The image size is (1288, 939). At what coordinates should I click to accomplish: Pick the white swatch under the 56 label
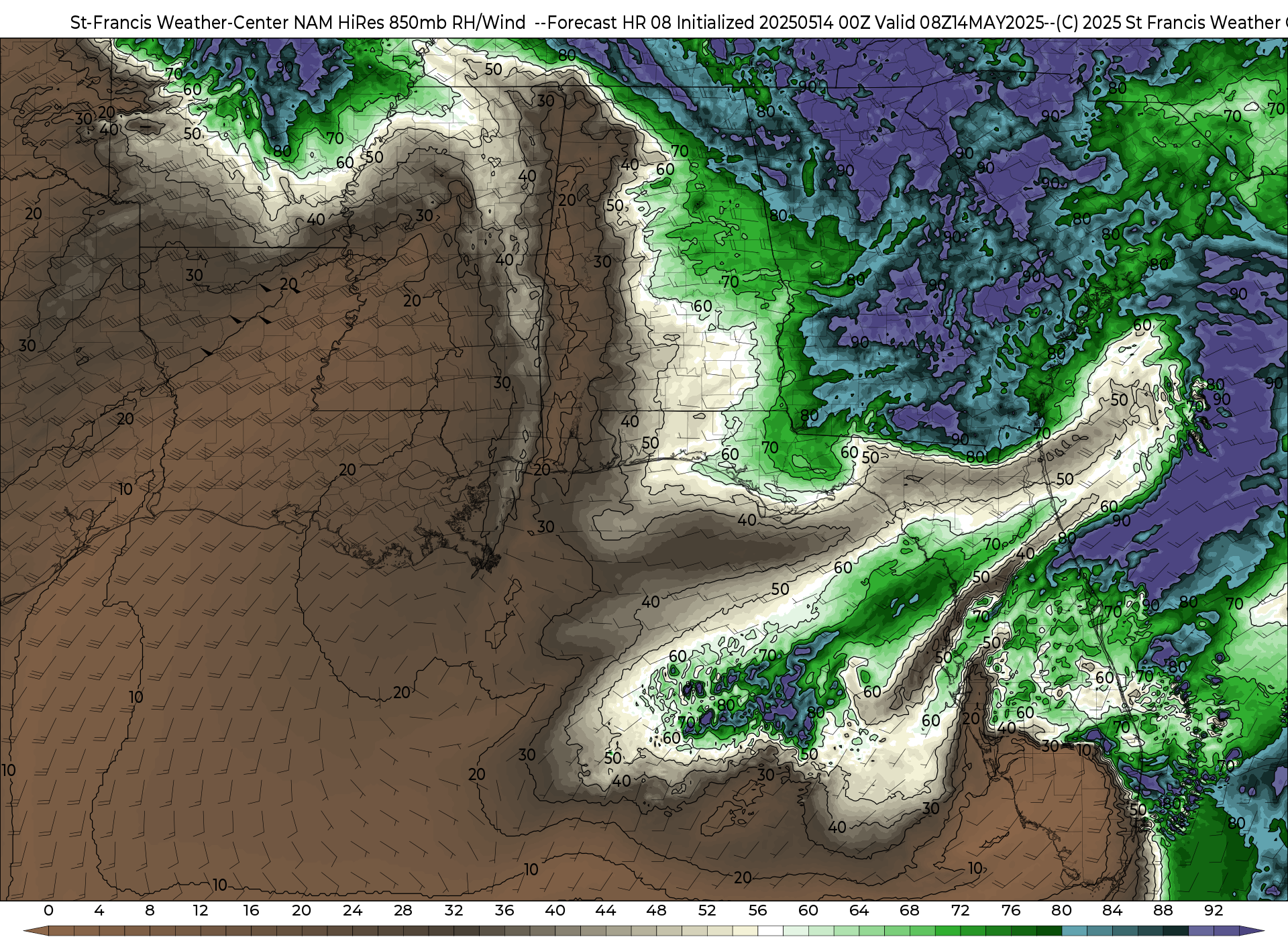(x=770, y=931)
